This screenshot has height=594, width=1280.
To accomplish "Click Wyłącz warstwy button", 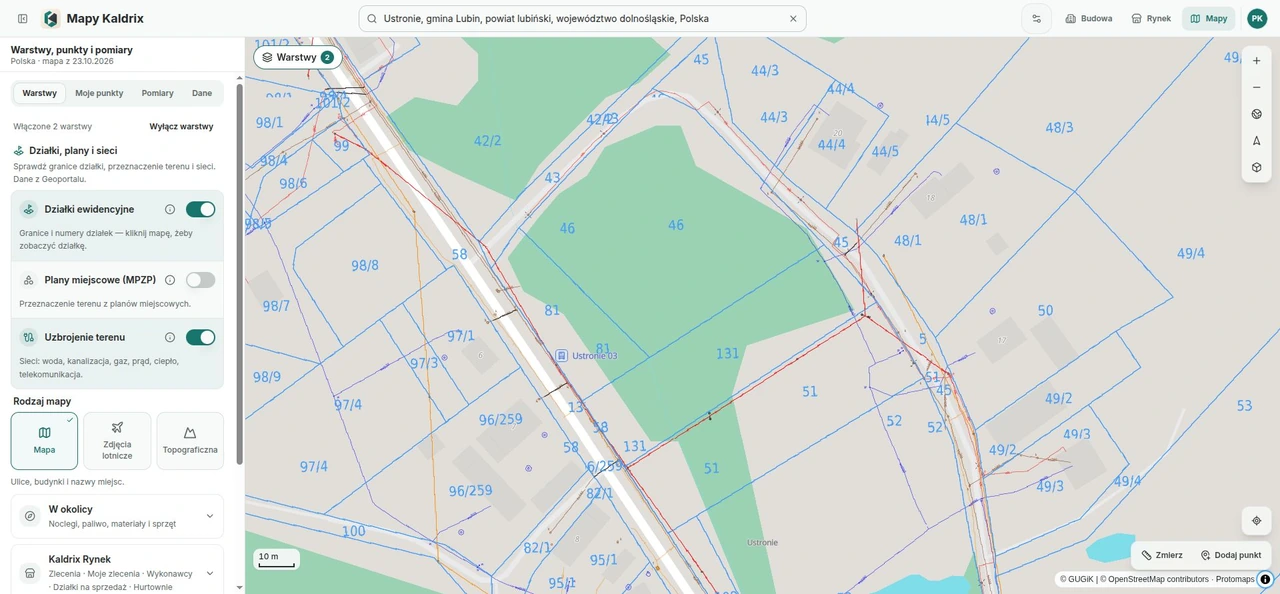I will click(181, 127).
